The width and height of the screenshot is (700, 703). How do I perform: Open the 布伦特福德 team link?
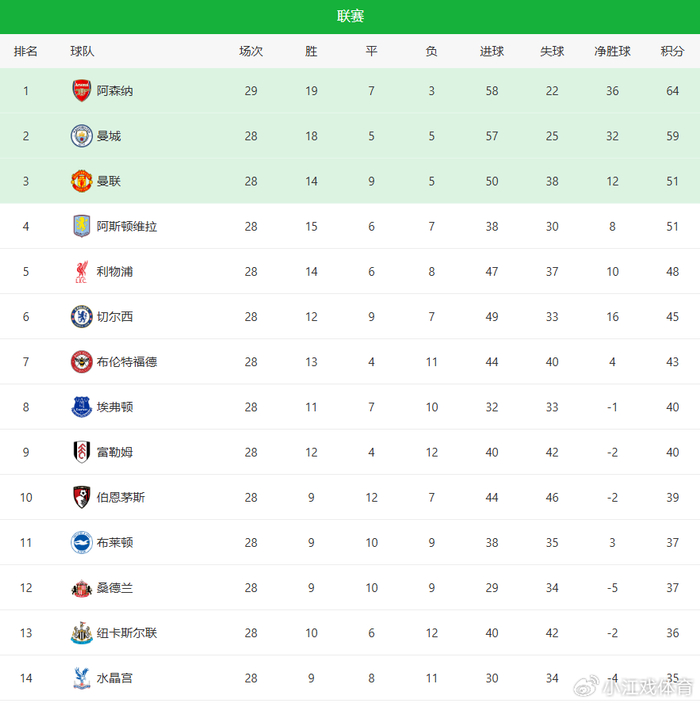pyautogui.click(x=127, y=362)
